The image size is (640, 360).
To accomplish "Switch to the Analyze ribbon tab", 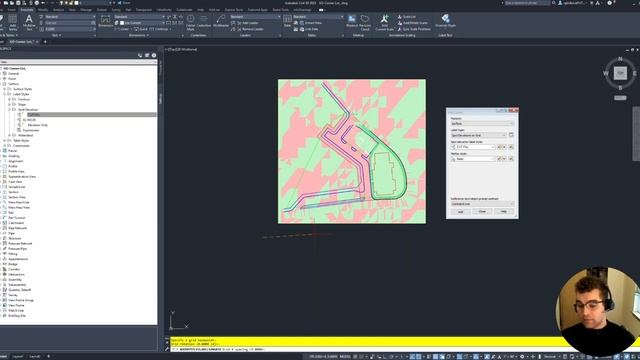I will 58,9.
